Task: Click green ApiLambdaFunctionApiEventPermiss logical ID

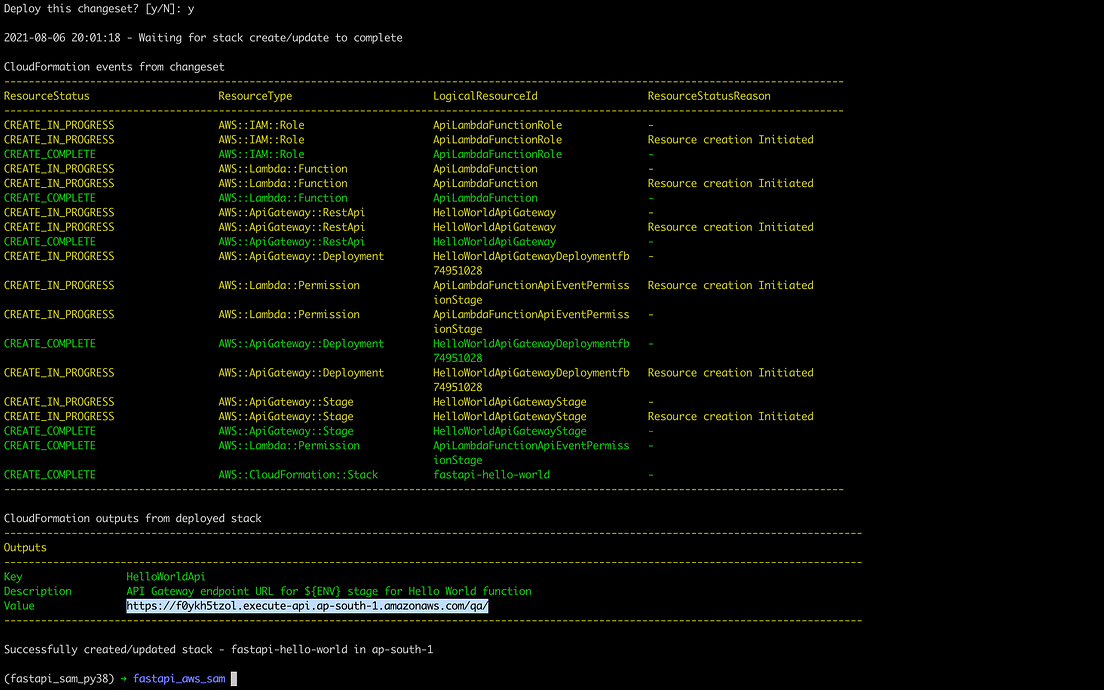Action: click(x=531, y=453)
